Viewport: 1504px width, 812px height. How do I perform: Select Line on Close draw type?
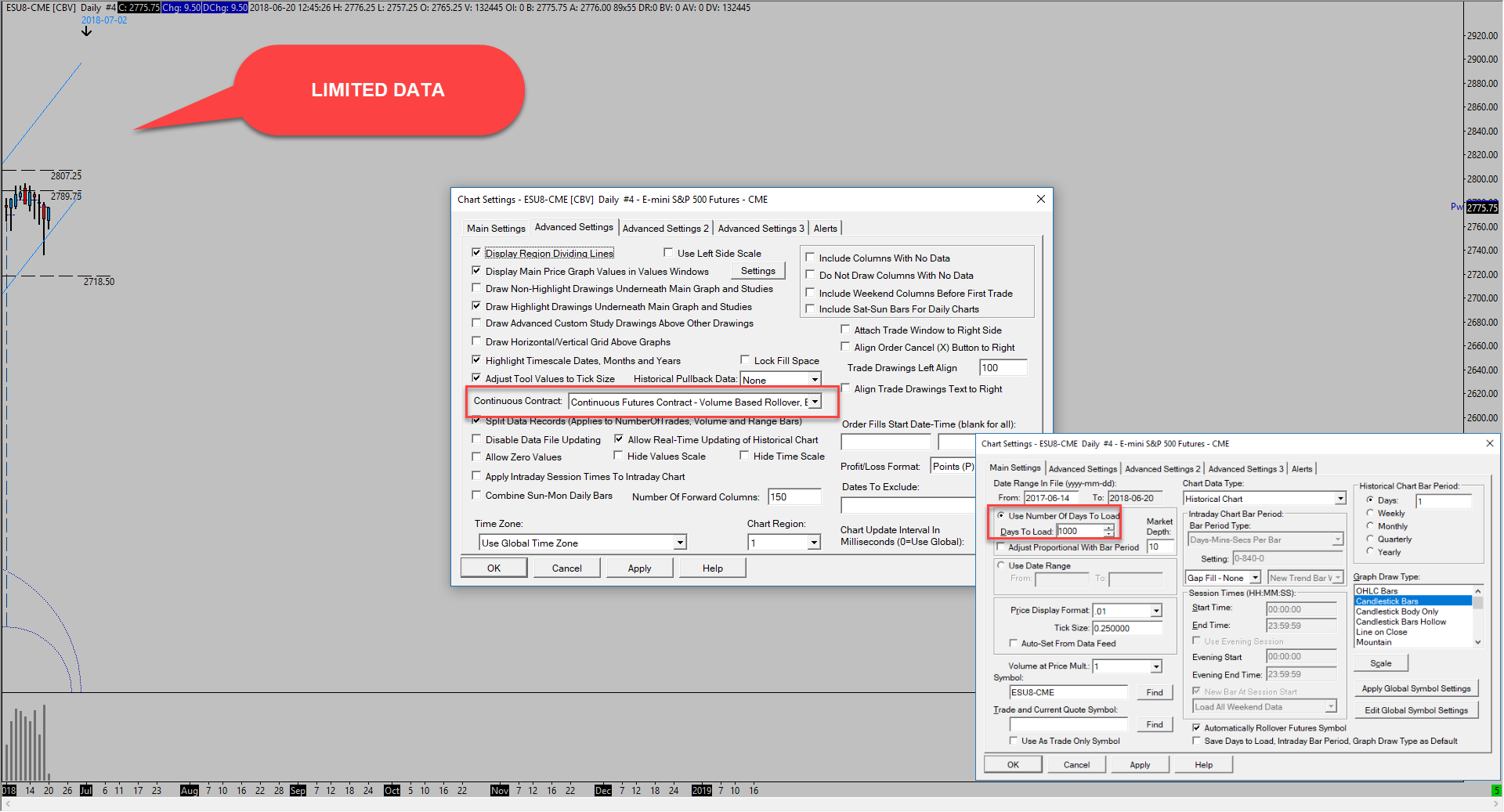1413,632
